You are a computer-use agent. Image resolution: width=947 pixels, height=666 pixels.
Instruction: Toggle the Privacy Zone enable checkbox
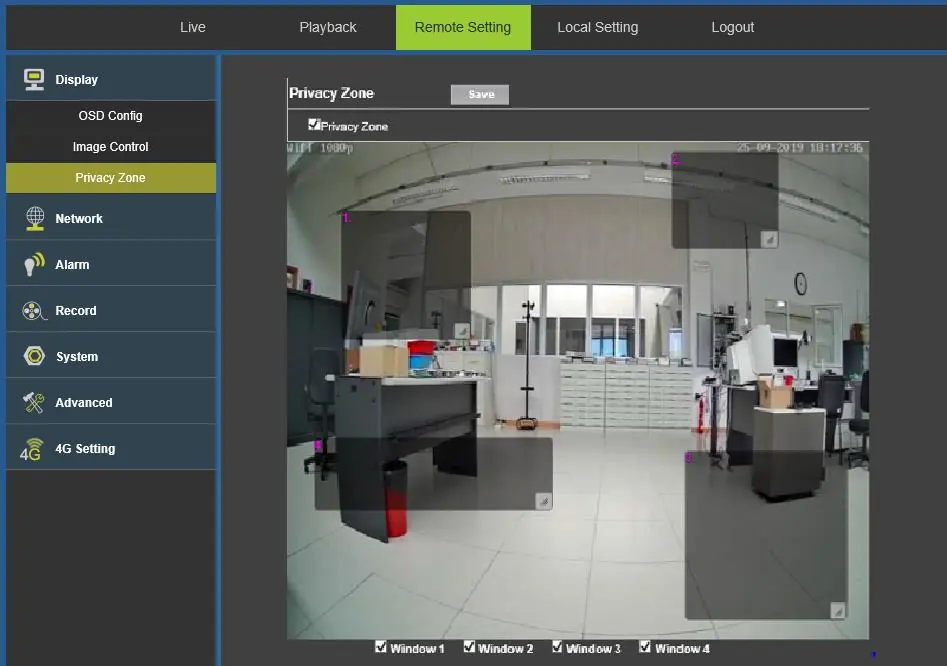tap(313, 124)
